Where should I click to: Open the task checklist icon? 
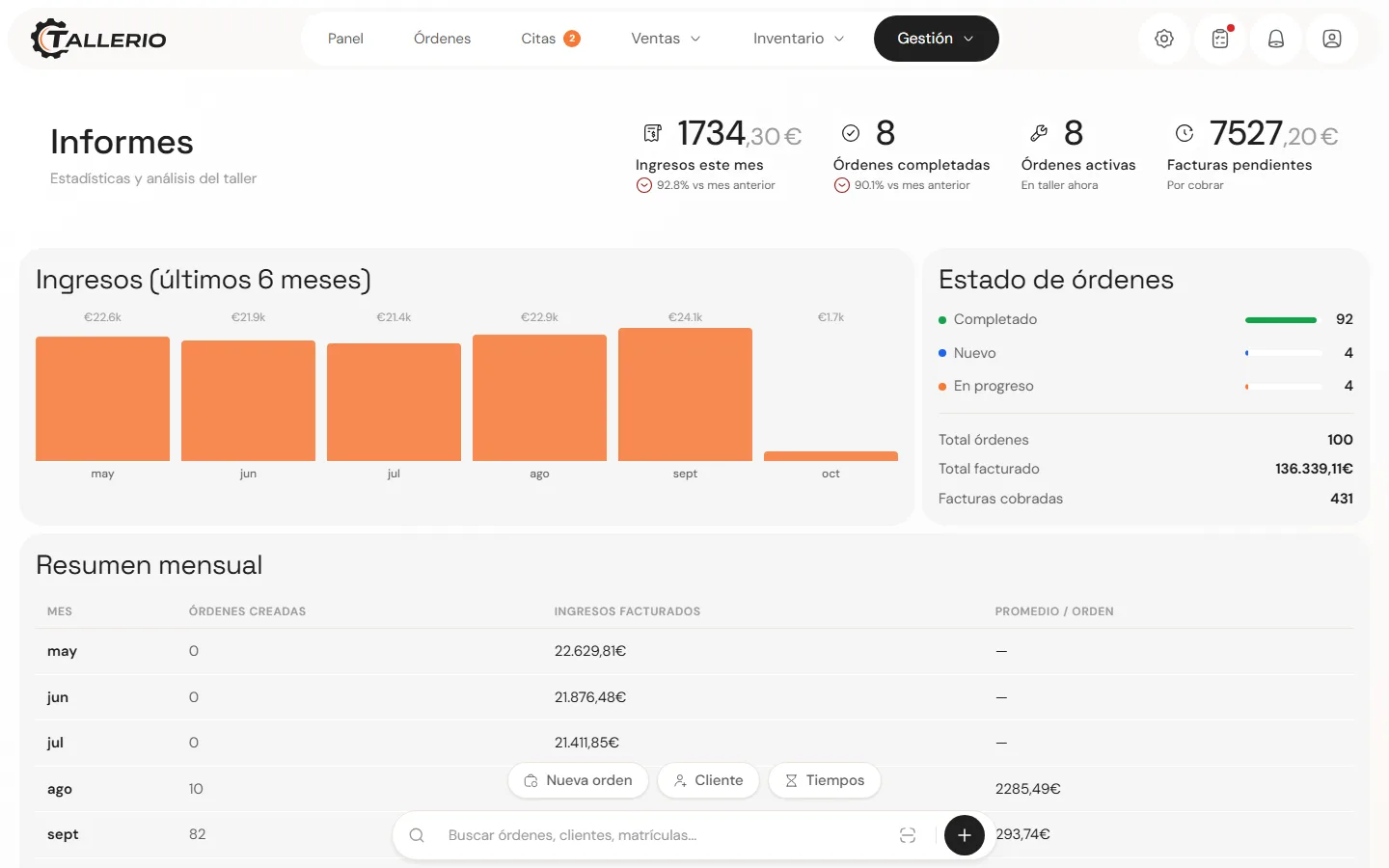1220,39
